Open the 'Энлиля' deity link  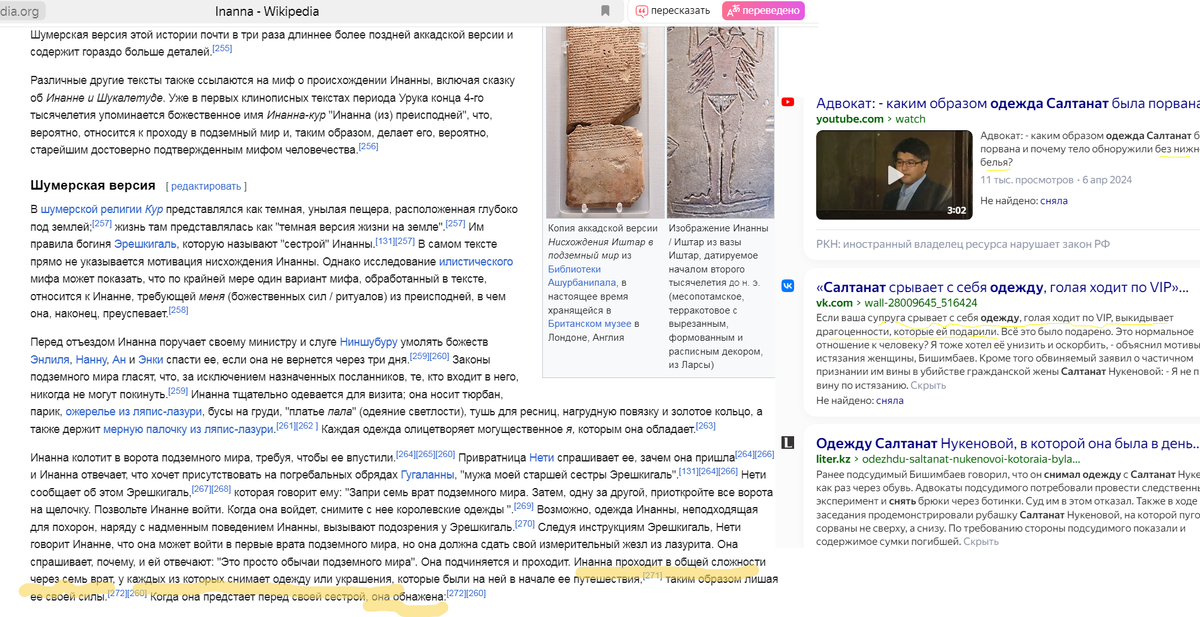coord(50,359)
